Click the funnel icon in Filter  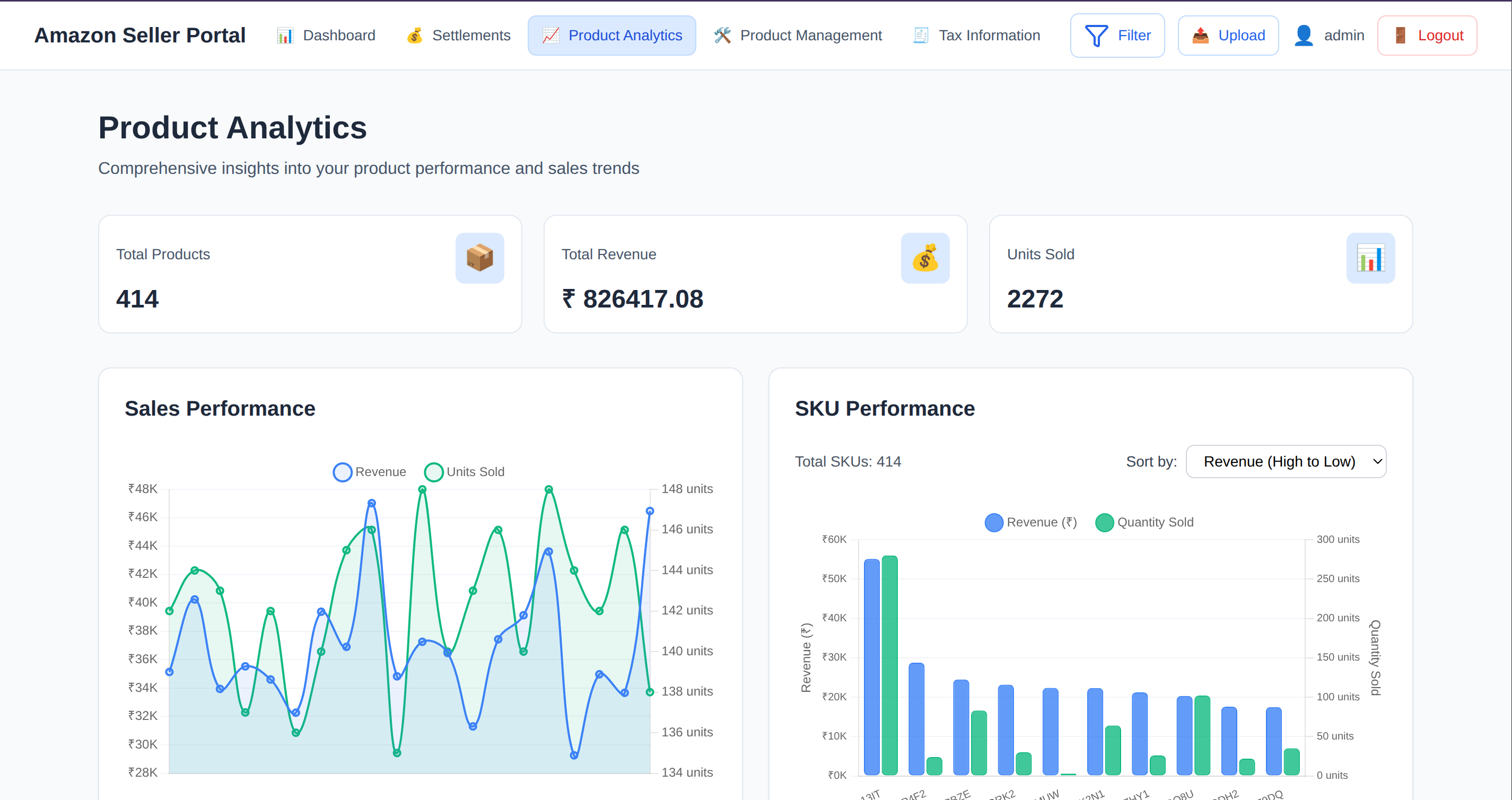coord(1096,36)
